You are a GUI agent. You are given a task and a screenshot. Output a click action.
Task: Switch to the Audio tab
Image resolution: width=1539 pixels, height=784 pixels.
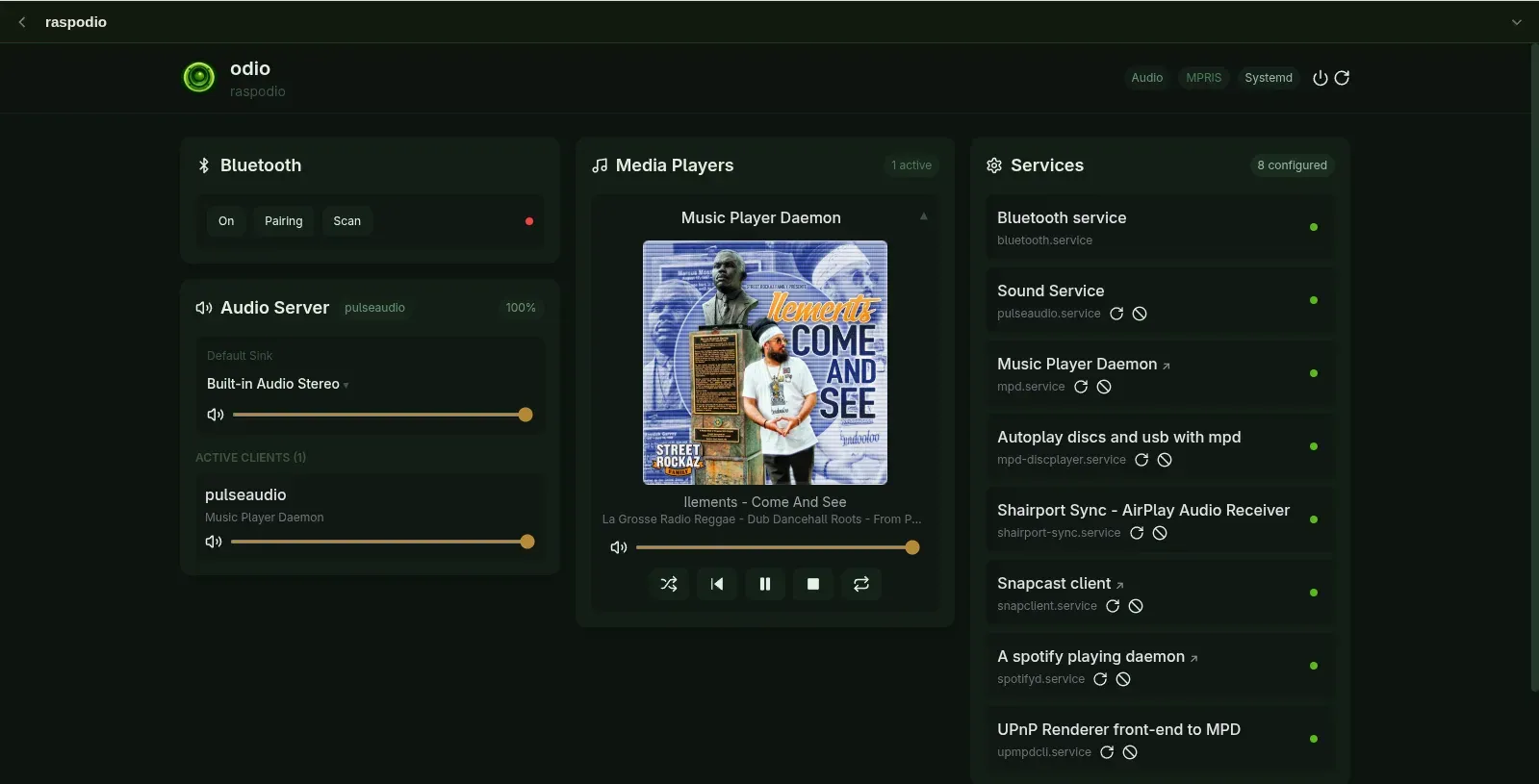[1146, 78]
